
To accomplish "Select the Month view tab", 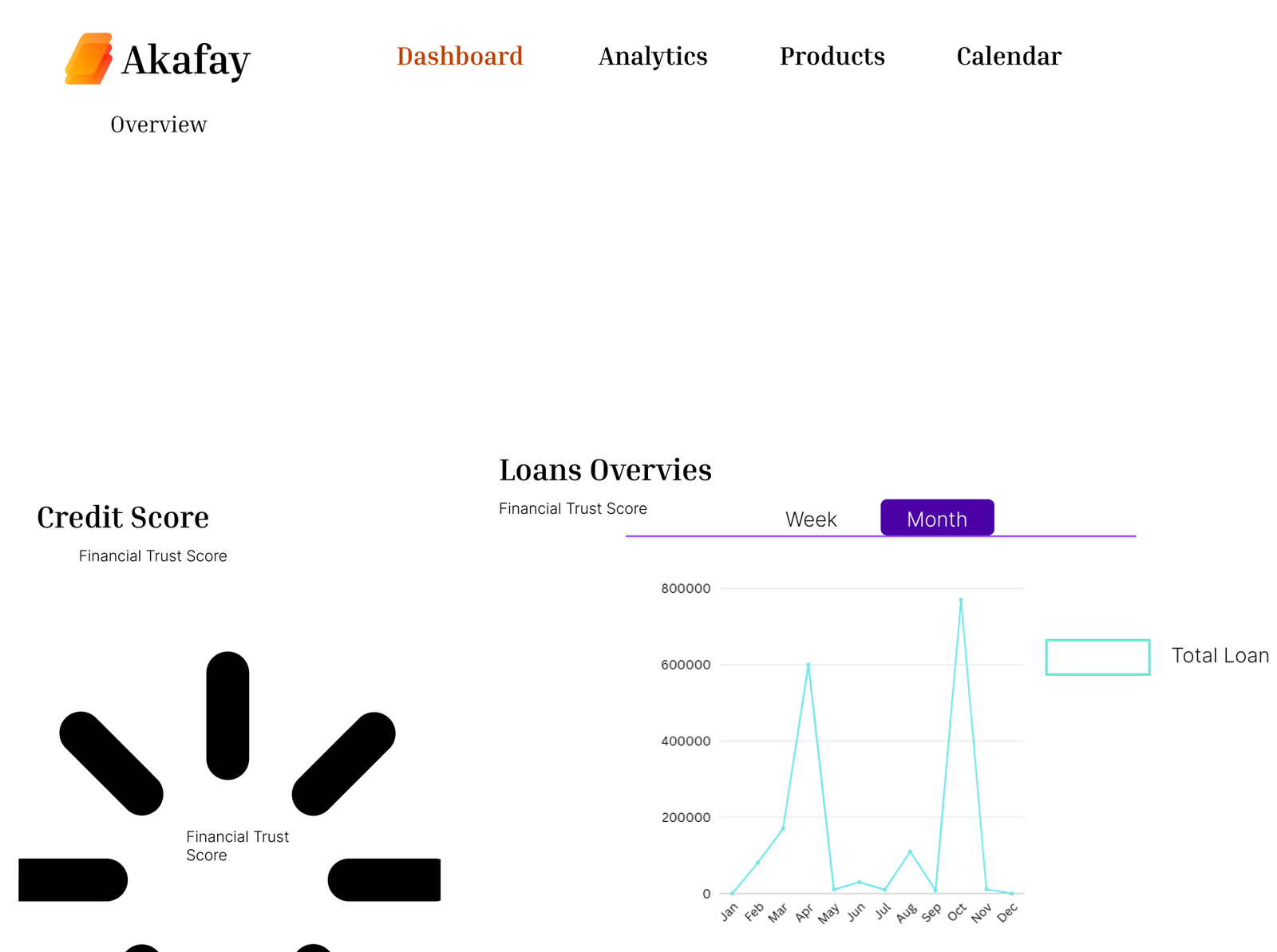I will [937, 519].
